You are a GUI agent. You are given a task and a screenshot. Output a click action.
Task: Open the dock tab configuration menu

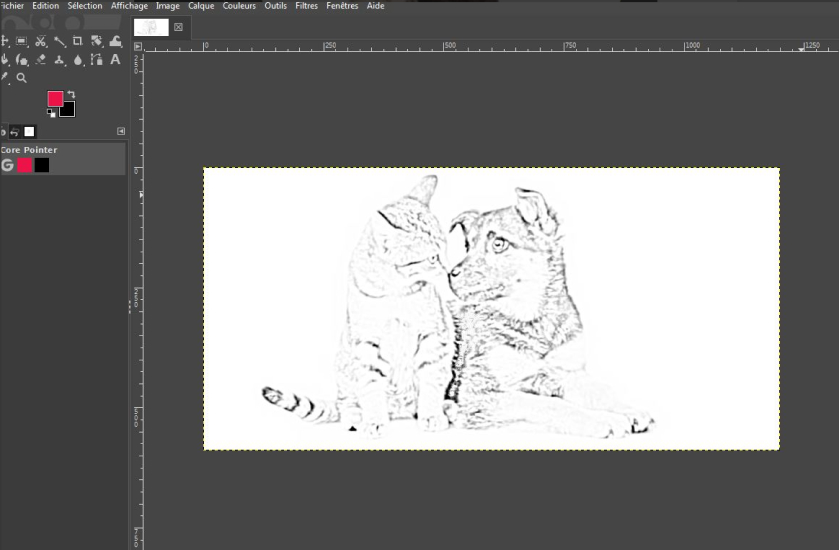coord(121,131)
